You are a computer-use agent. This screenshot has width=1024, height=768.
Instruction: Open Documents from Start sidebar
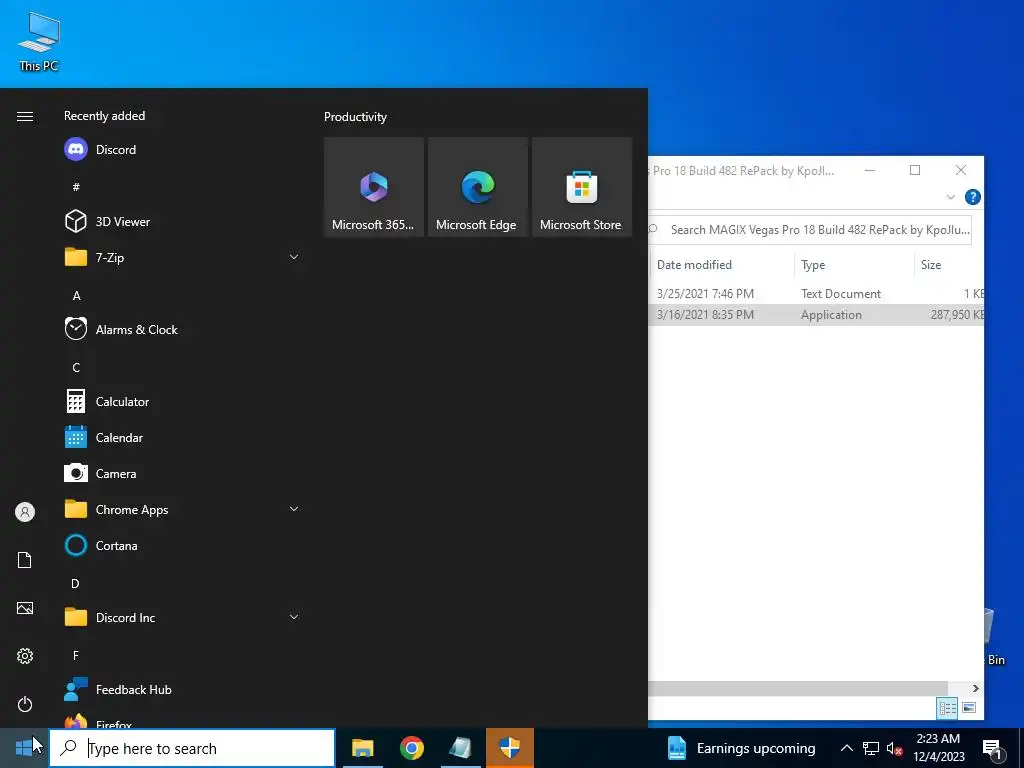click(x=25, y=560)
